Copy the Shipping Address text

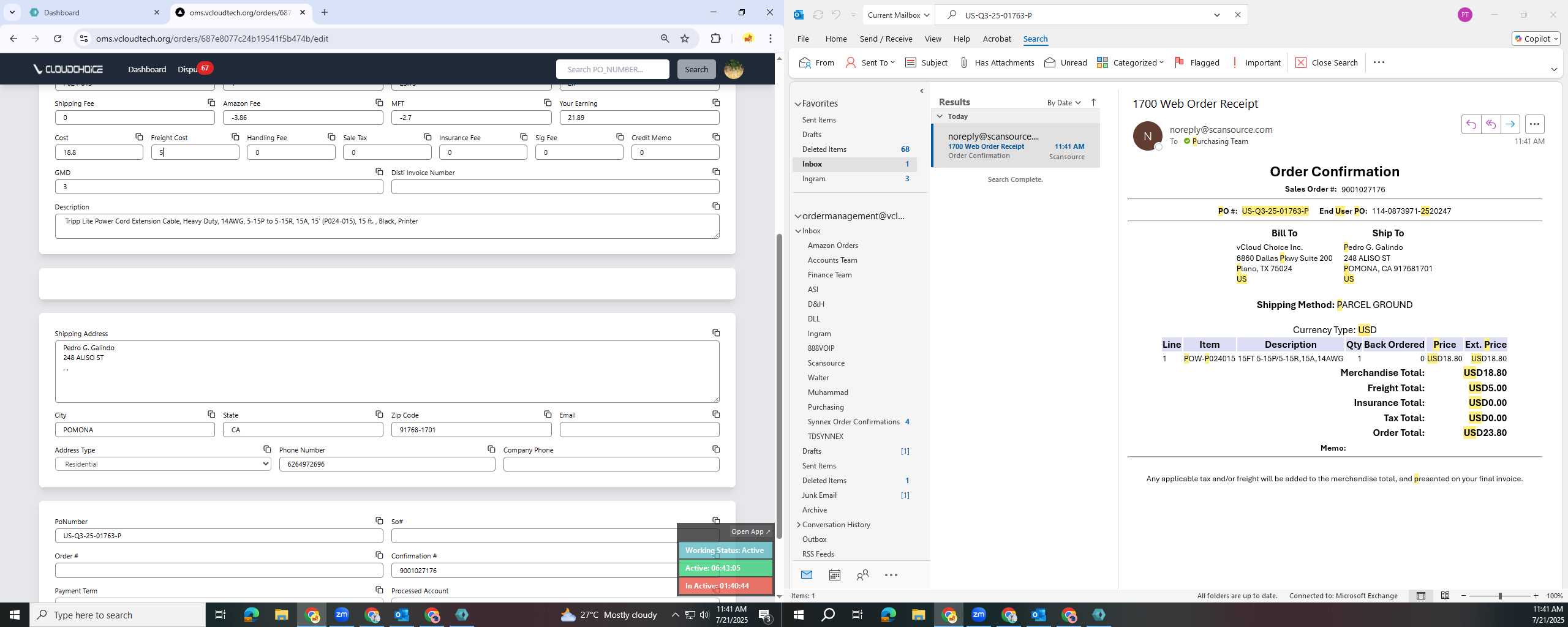716,333
